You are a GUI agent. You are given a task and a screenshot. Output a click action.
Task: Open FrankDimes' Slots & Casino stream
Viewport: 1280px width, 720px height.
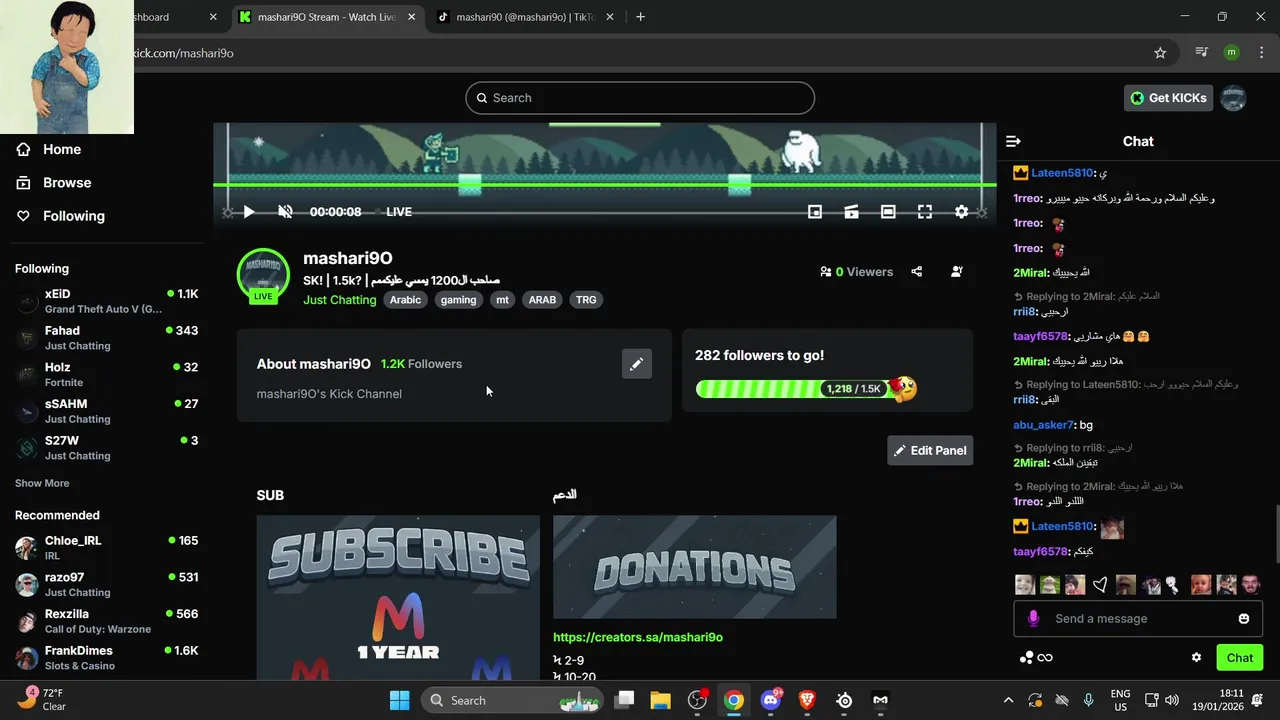[x=106, y=658]
